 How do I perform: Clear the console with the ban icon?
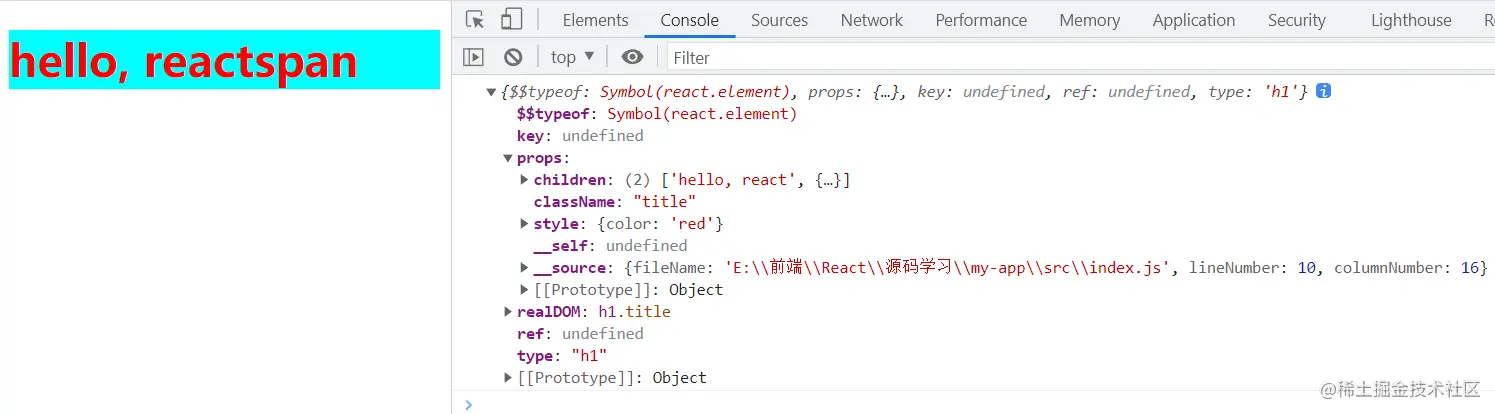pos(513,58)
